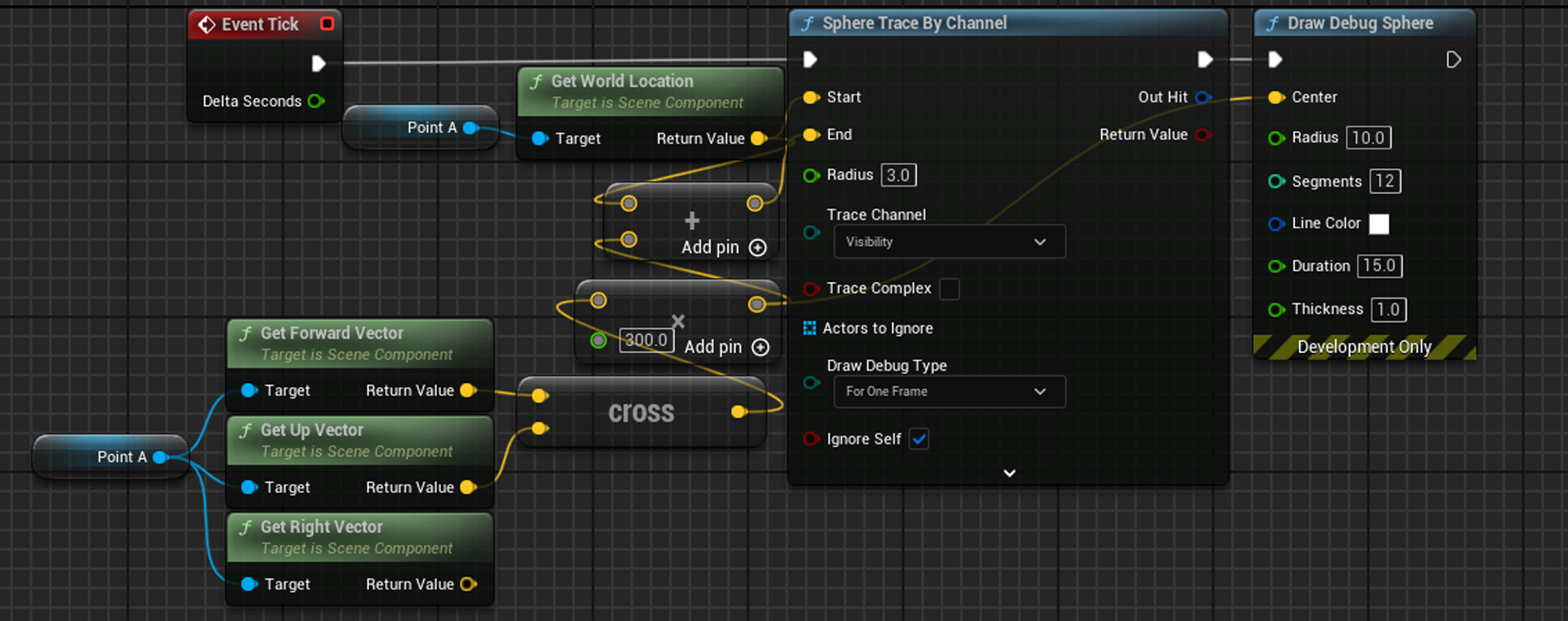
Task: Click the Thickness input pin
Action: (x=1276, y=309)
